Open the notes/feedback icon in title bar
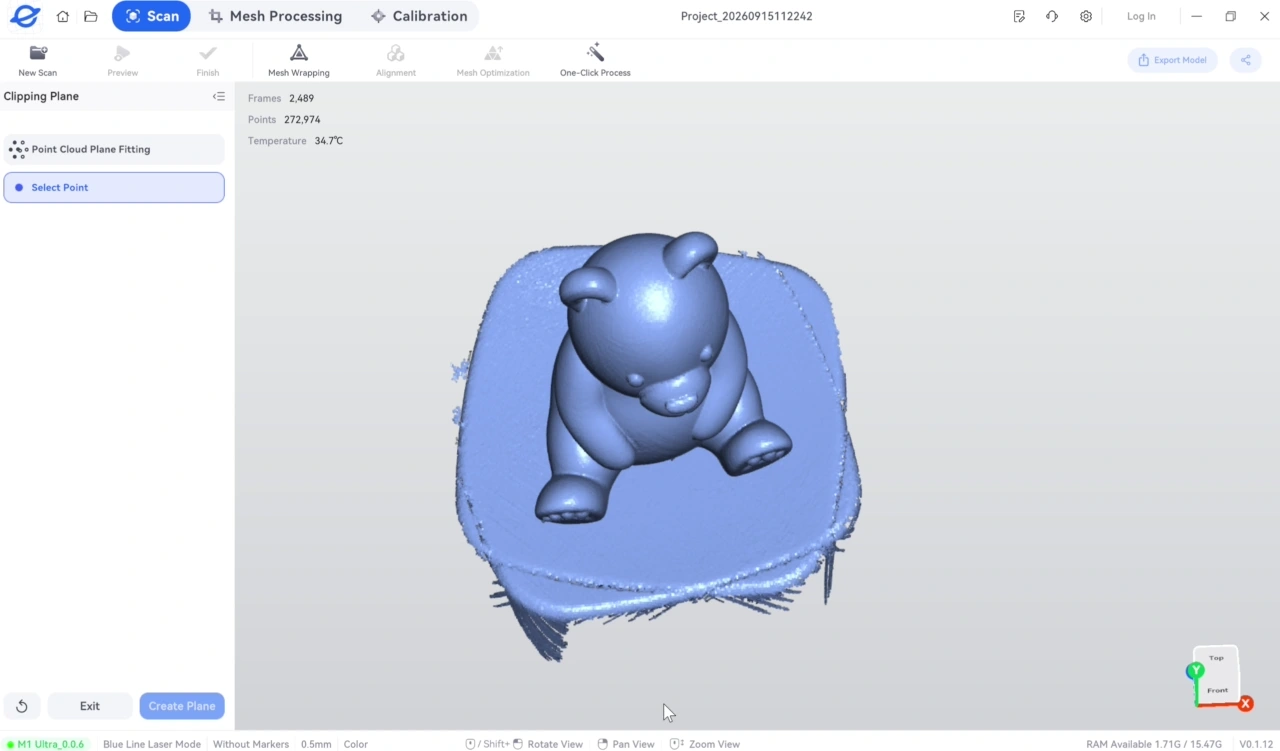This screenshot has height=751, width=1280. pyautogui.click(x=1019, y=16)
